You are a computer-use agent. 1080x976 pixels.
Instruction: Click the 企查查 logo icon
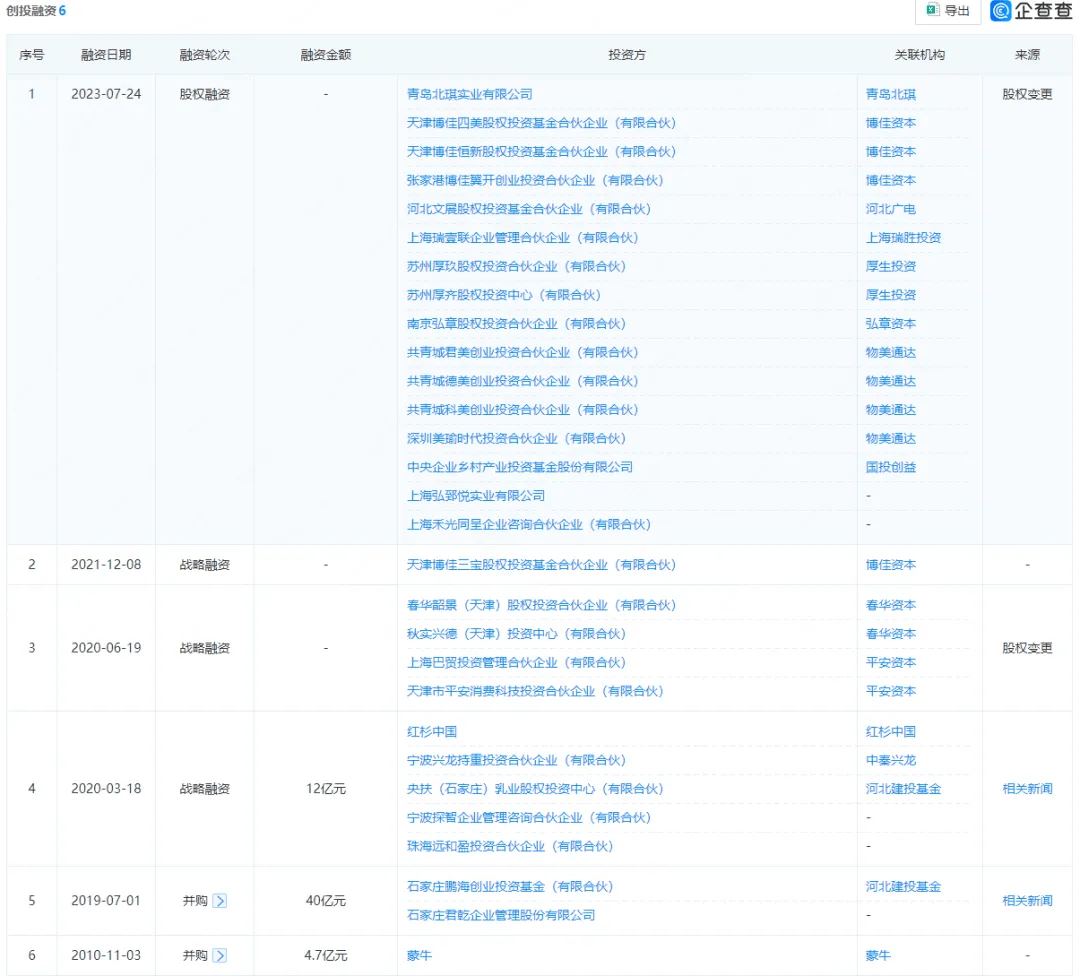(1000, 10)
